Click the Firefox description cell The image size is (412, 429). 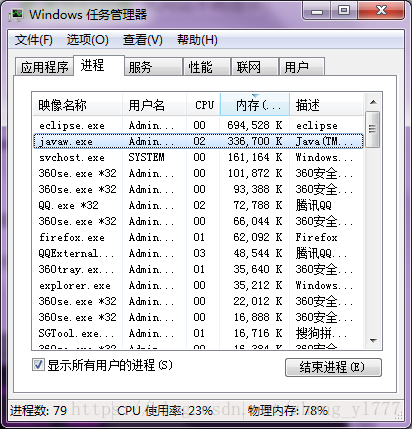(x=316, y=237)
